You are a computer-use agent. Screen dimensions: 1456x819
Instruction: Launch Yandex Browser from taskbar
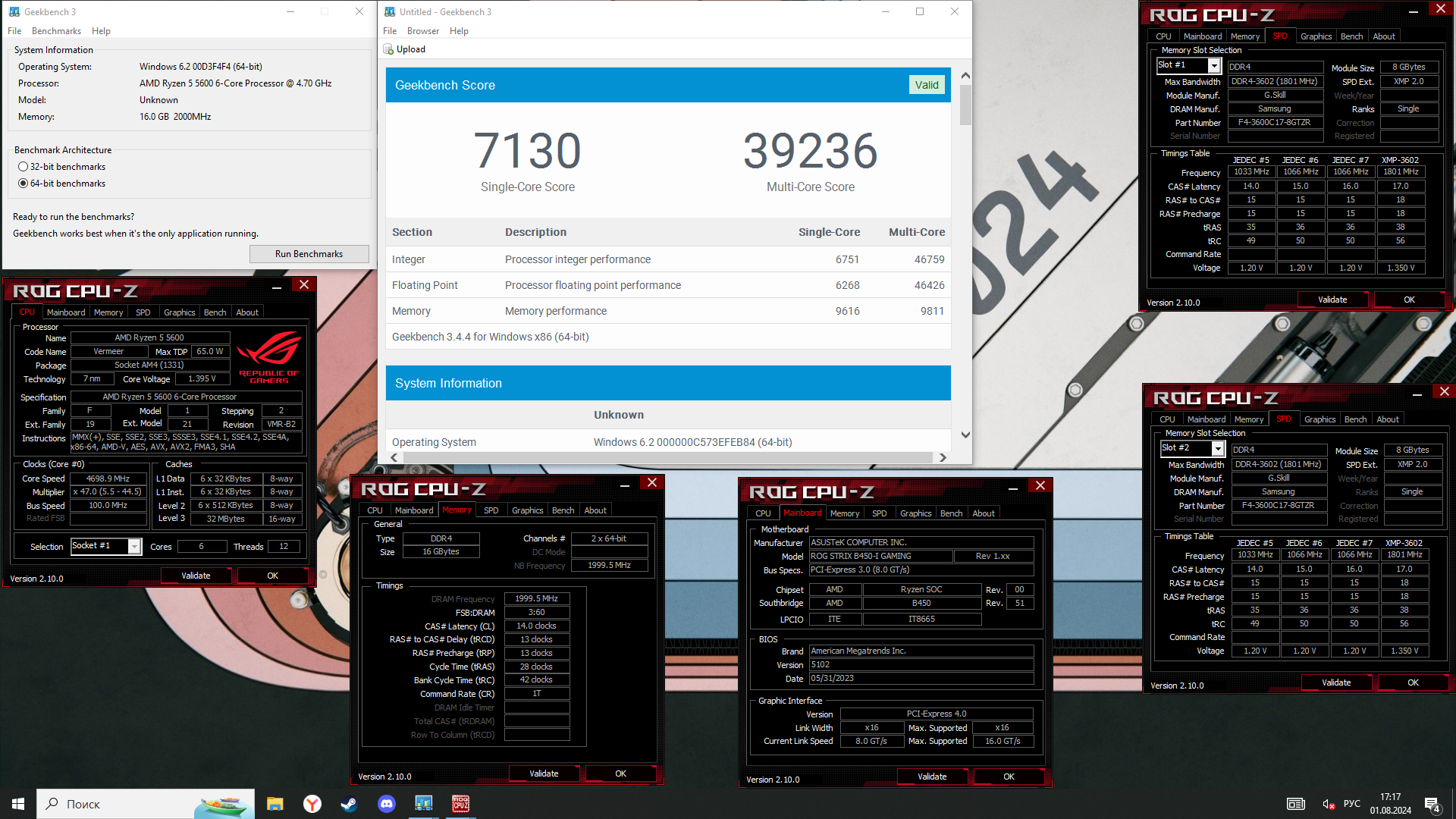312,804
